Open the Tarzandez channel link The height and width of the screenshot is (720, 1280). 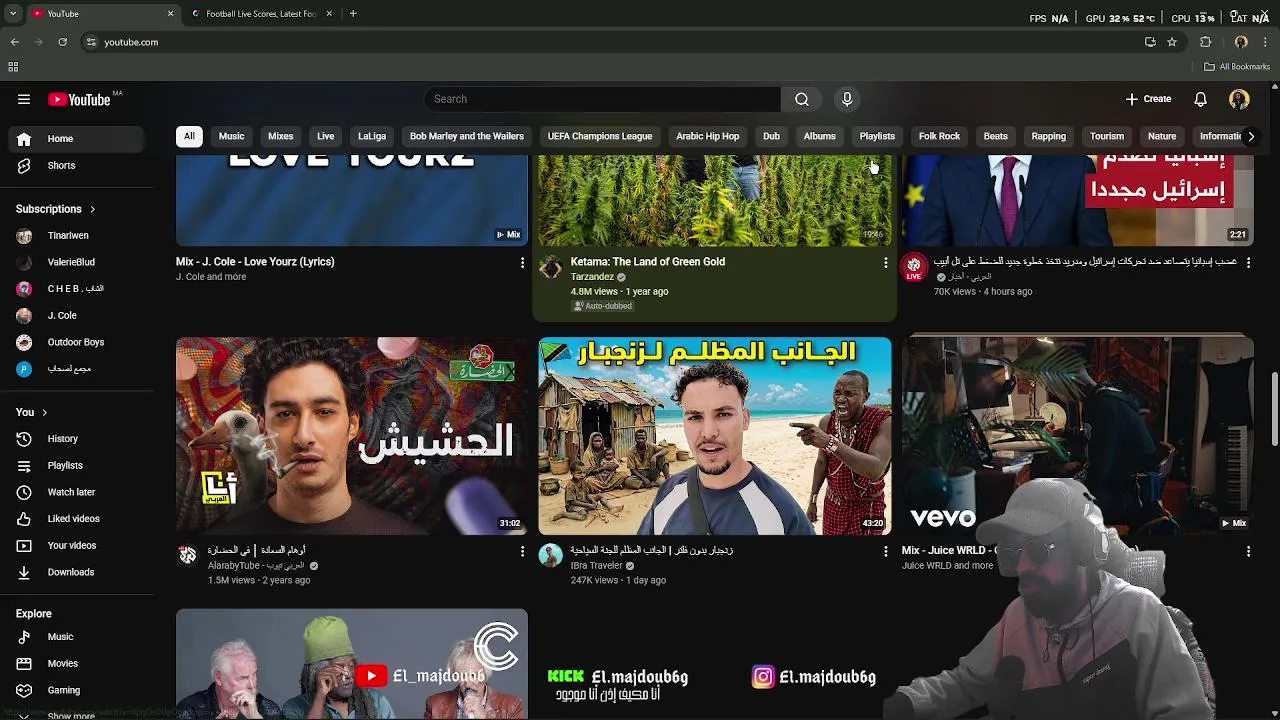click(x=592, y=277)
